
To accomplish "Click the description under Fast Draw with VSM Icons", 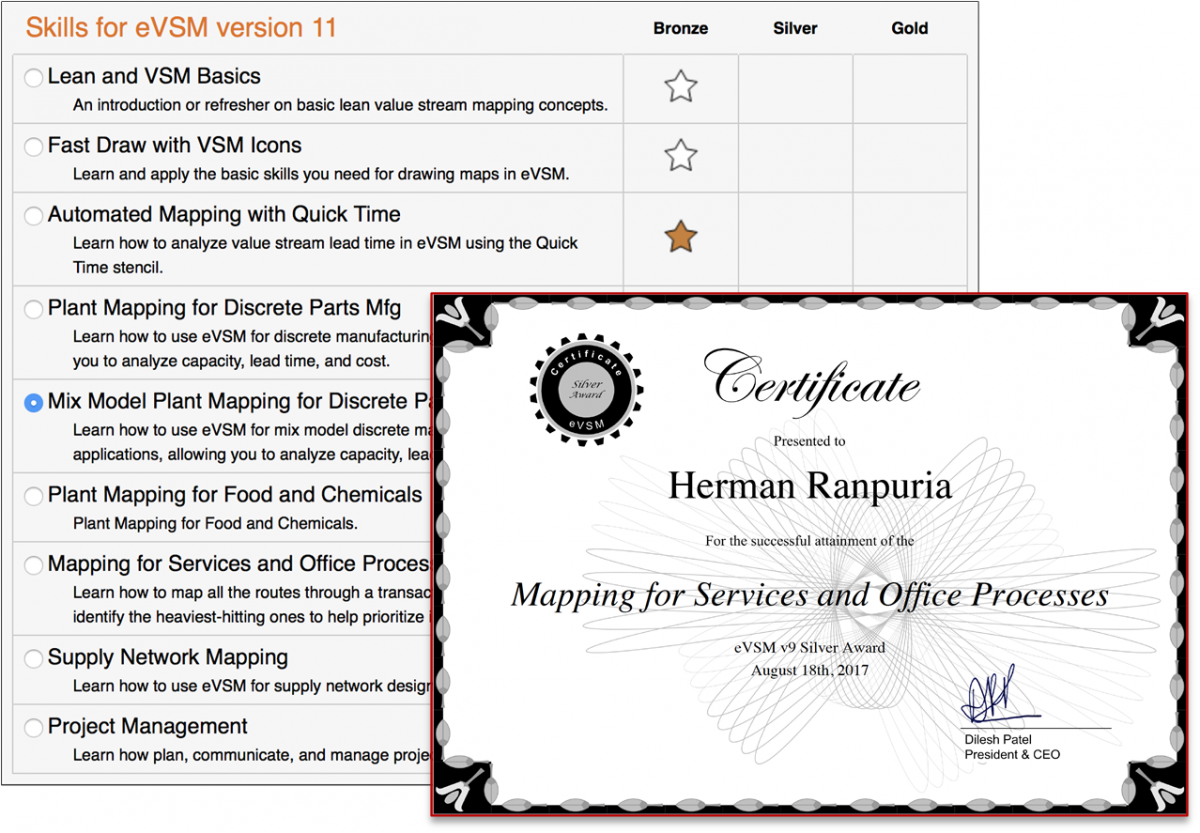I will click(321, 174).
